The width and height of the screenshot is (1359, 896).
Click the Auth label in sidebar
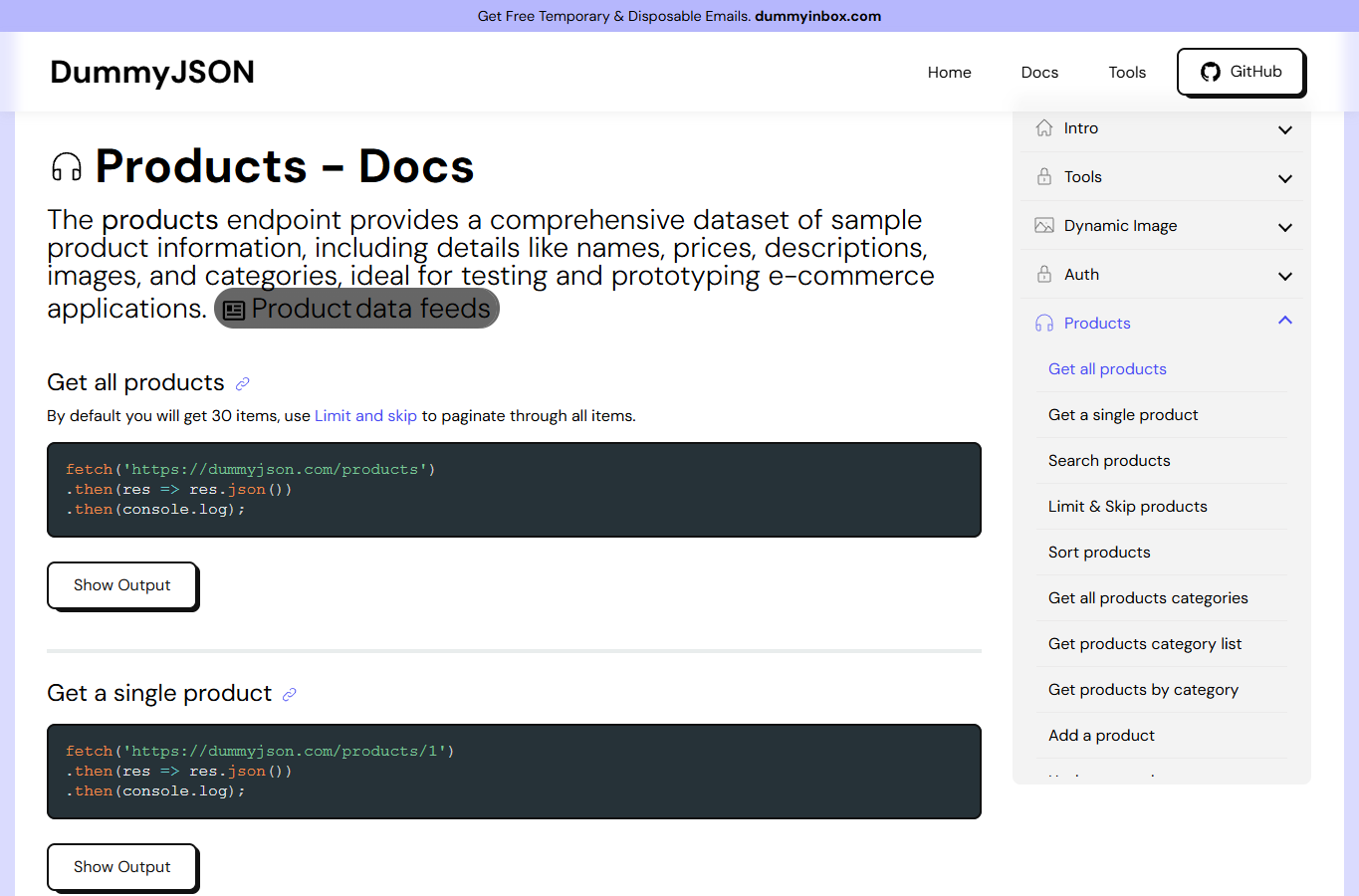pyautogui.click(x=1081, y=275)
